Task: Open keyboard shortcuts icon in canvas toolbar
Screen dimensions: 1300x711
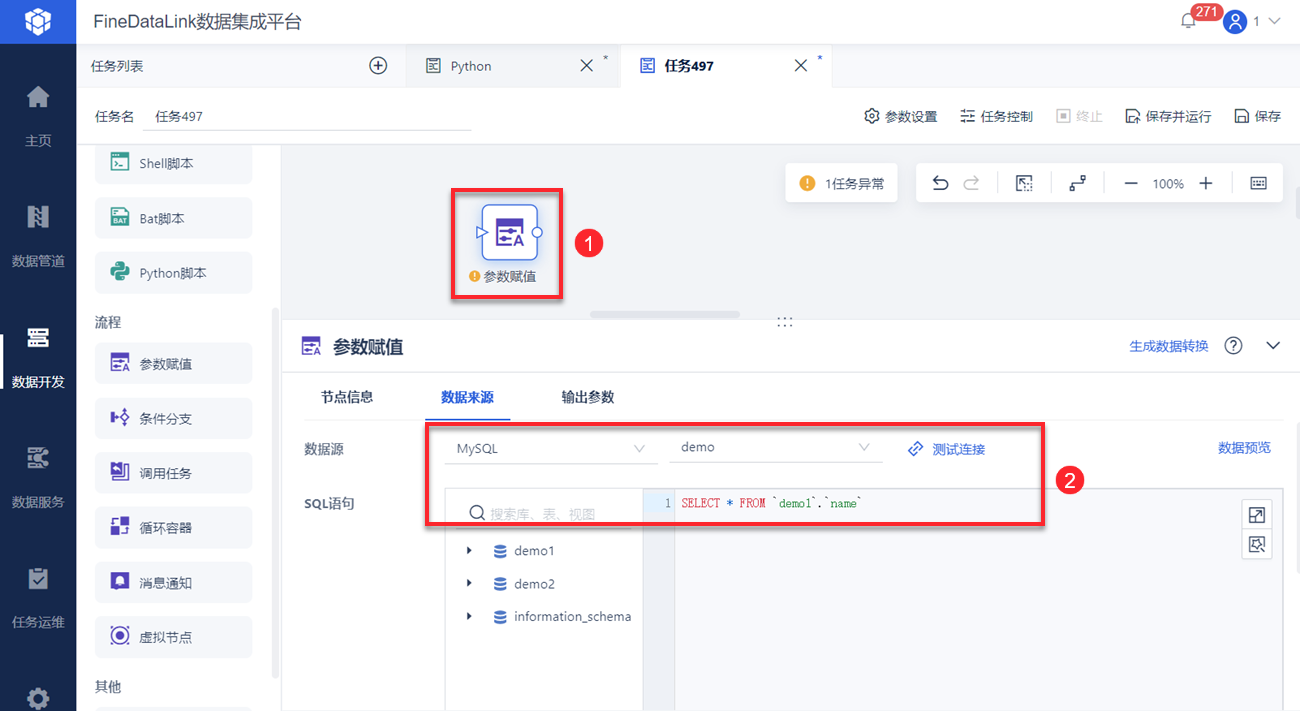Action: (x=1259, y=183)
